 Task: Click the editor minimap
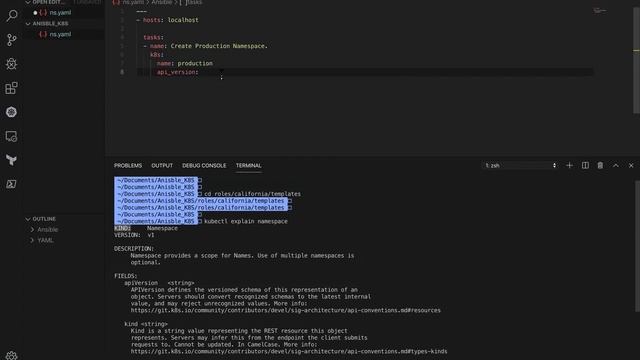coord(600,11)
